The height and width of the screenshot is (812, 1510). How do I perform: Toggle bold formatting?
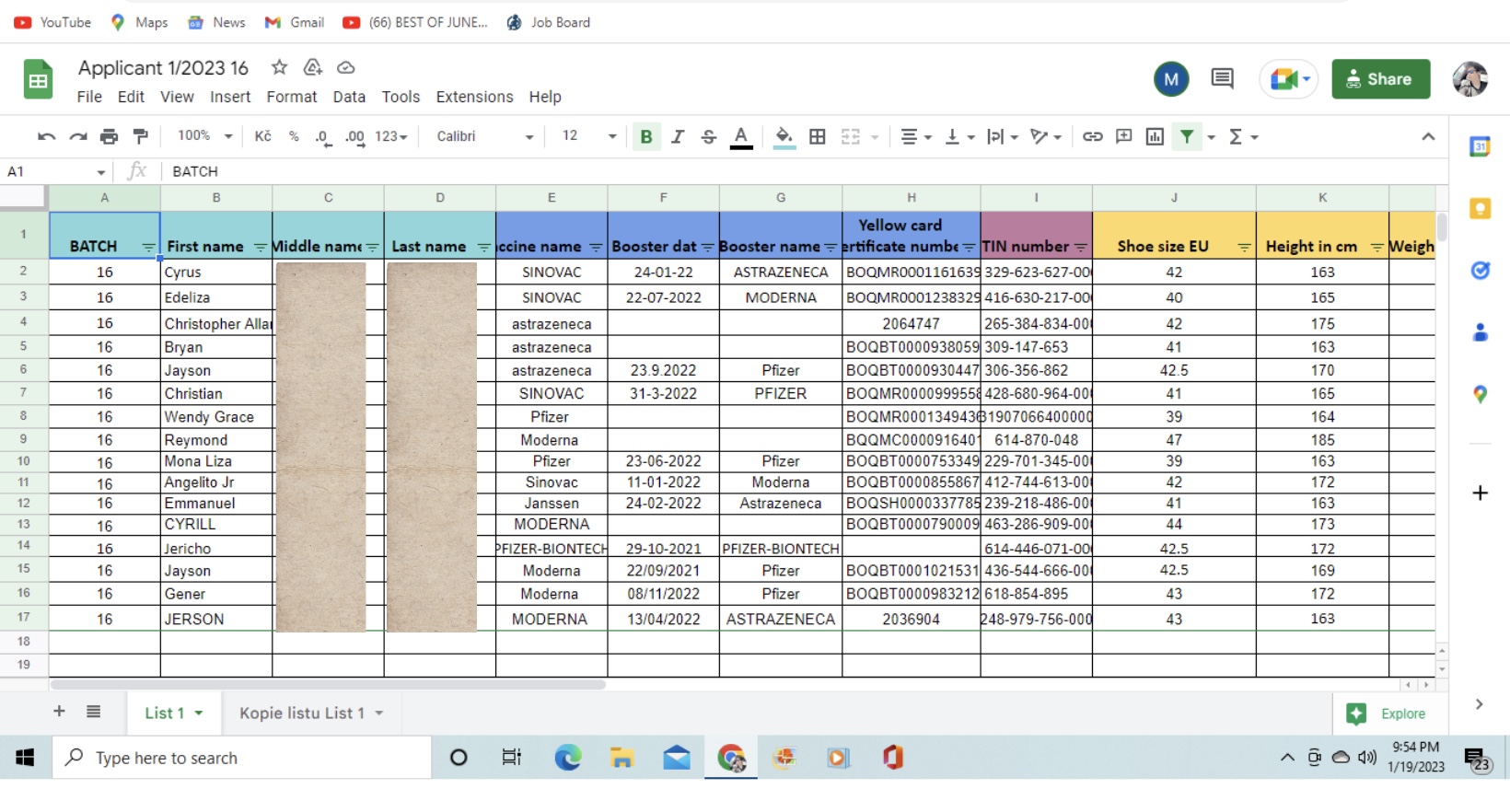point(646,136)
